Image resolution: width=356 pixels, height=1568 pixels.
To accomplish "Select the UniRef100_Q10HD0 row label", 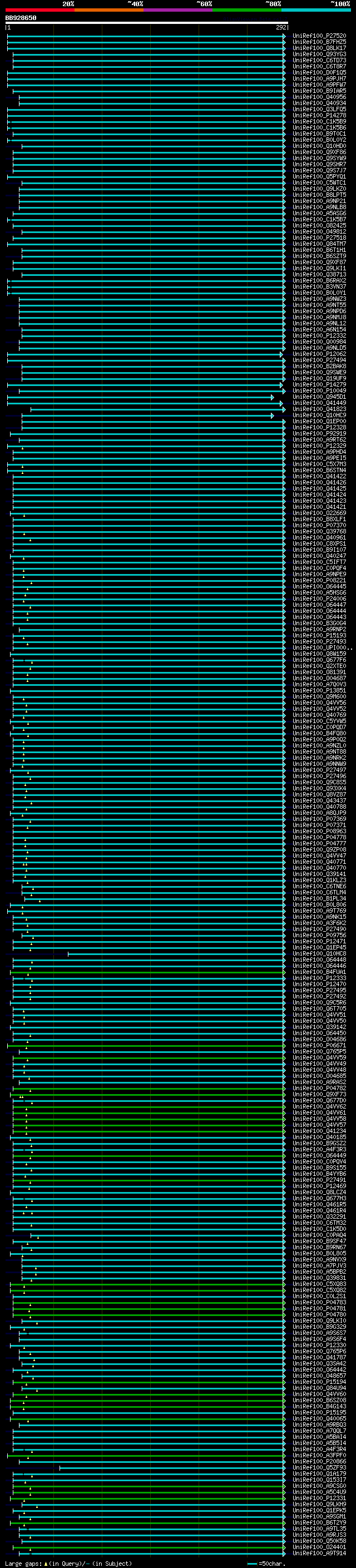I will click(x=319, y=146).
